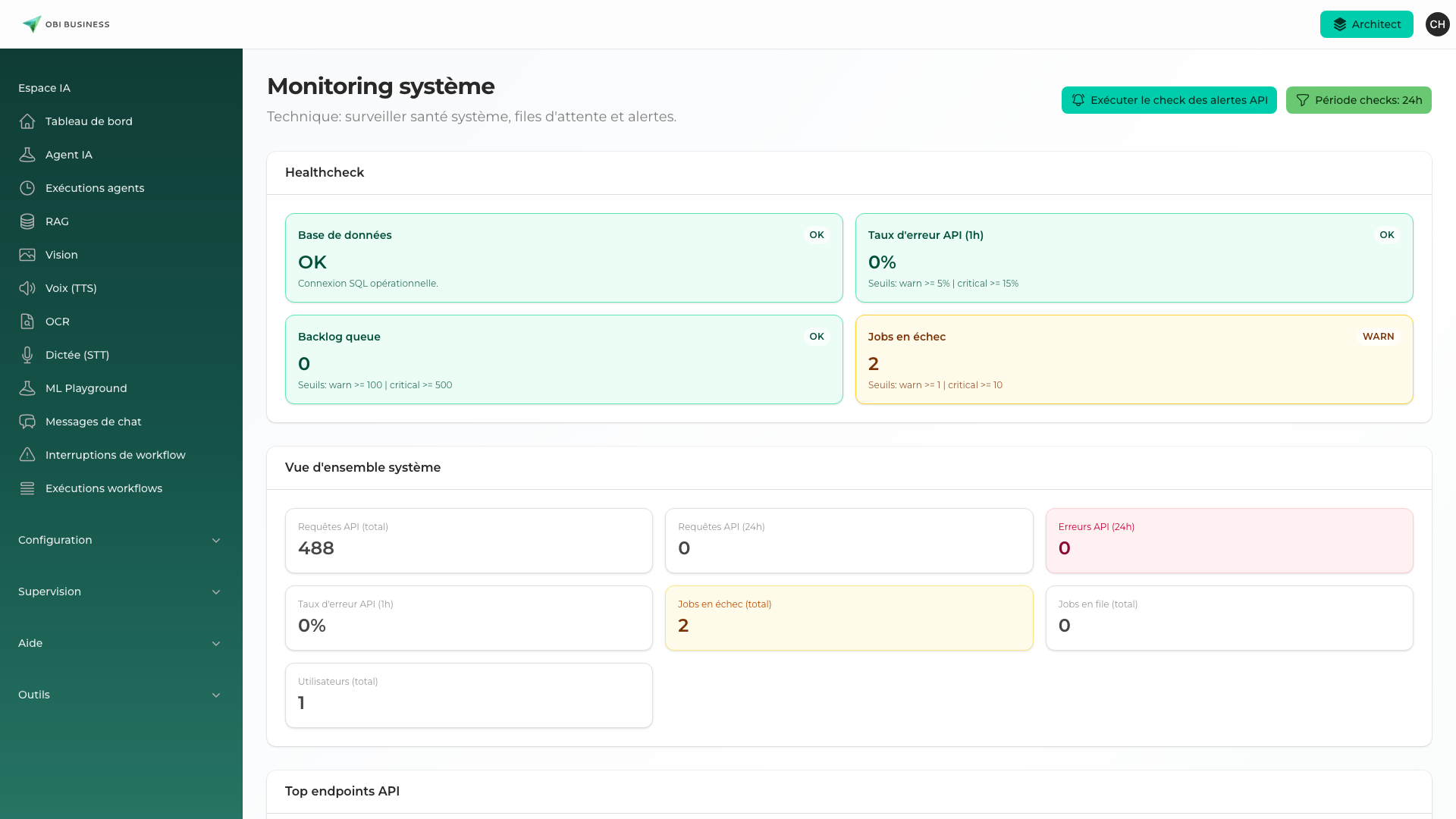This screenshot has height=819, width=1456.
Task: Expand the Aide section
Action: [x=119, y=643]
